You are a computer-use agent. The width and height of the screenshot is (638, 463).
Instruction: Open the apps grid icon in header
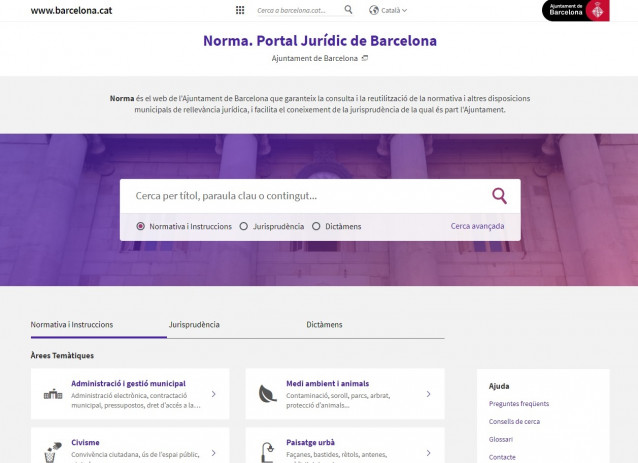240,10
